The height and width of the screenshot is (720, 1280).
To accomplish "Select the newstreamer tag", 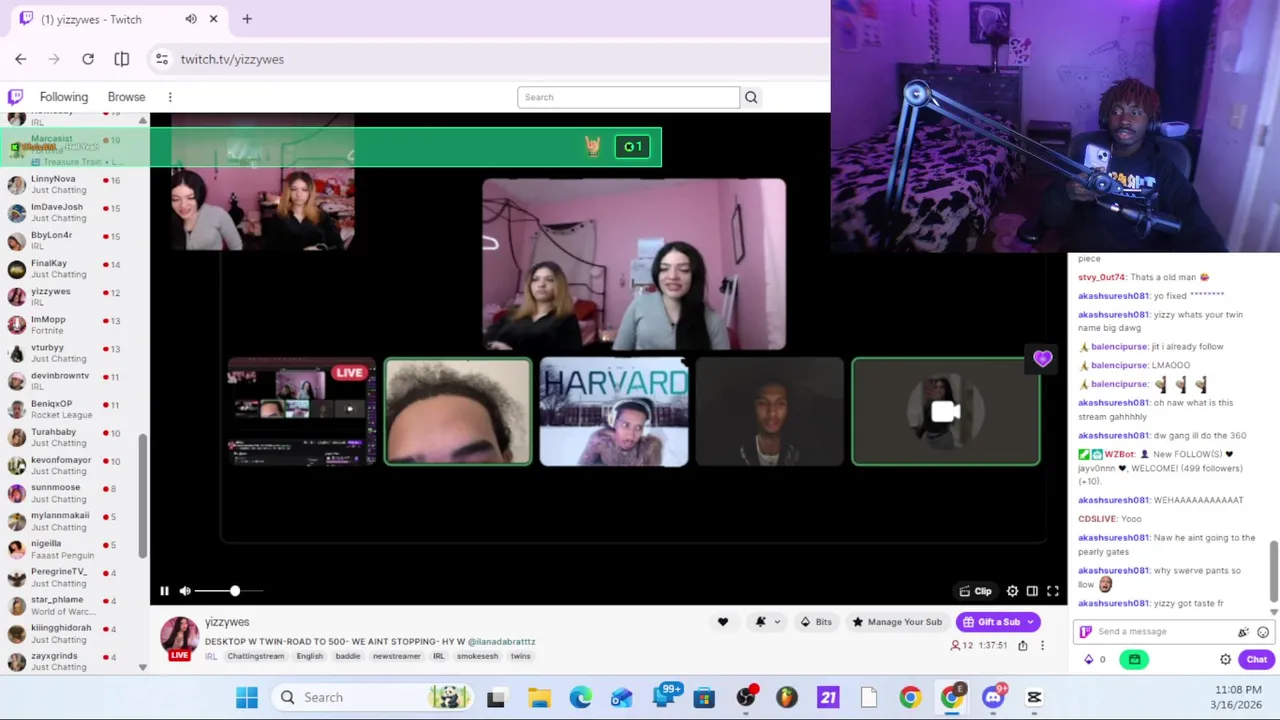I will (x=397, y=656).
